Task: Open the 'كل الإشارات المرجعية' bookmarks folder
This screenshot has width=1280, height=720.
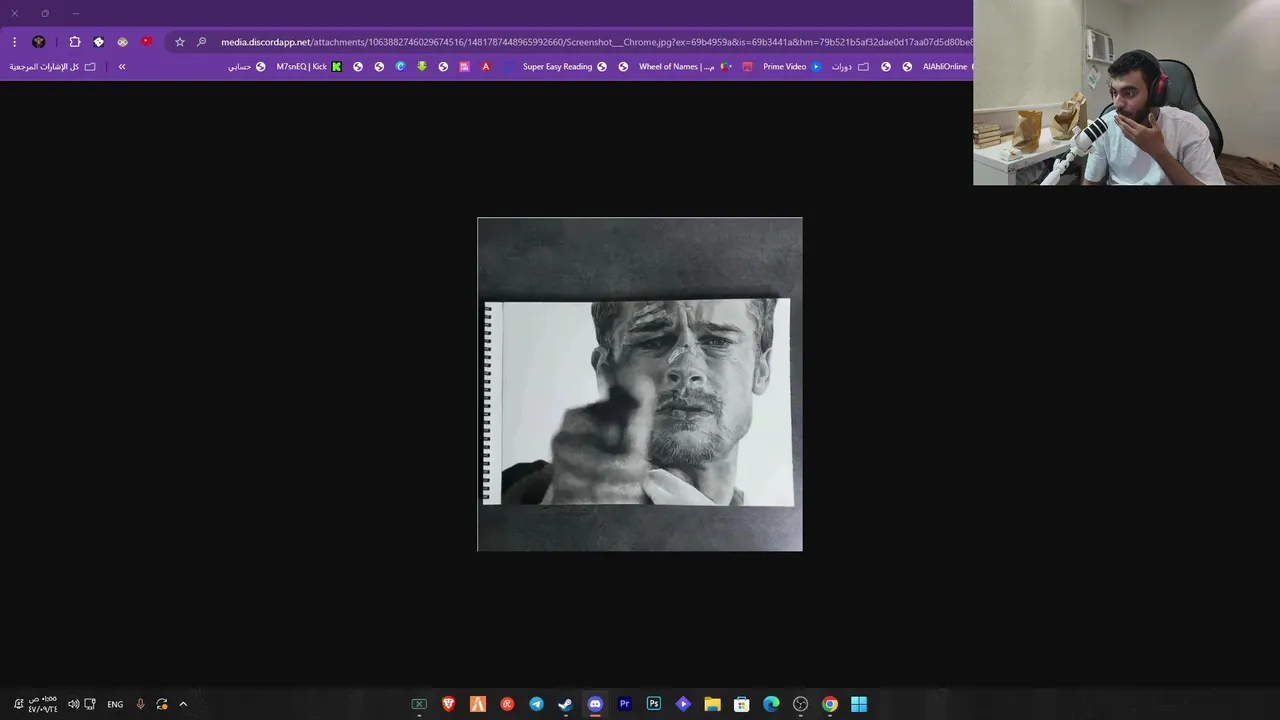Action: [x=53, y=67]
